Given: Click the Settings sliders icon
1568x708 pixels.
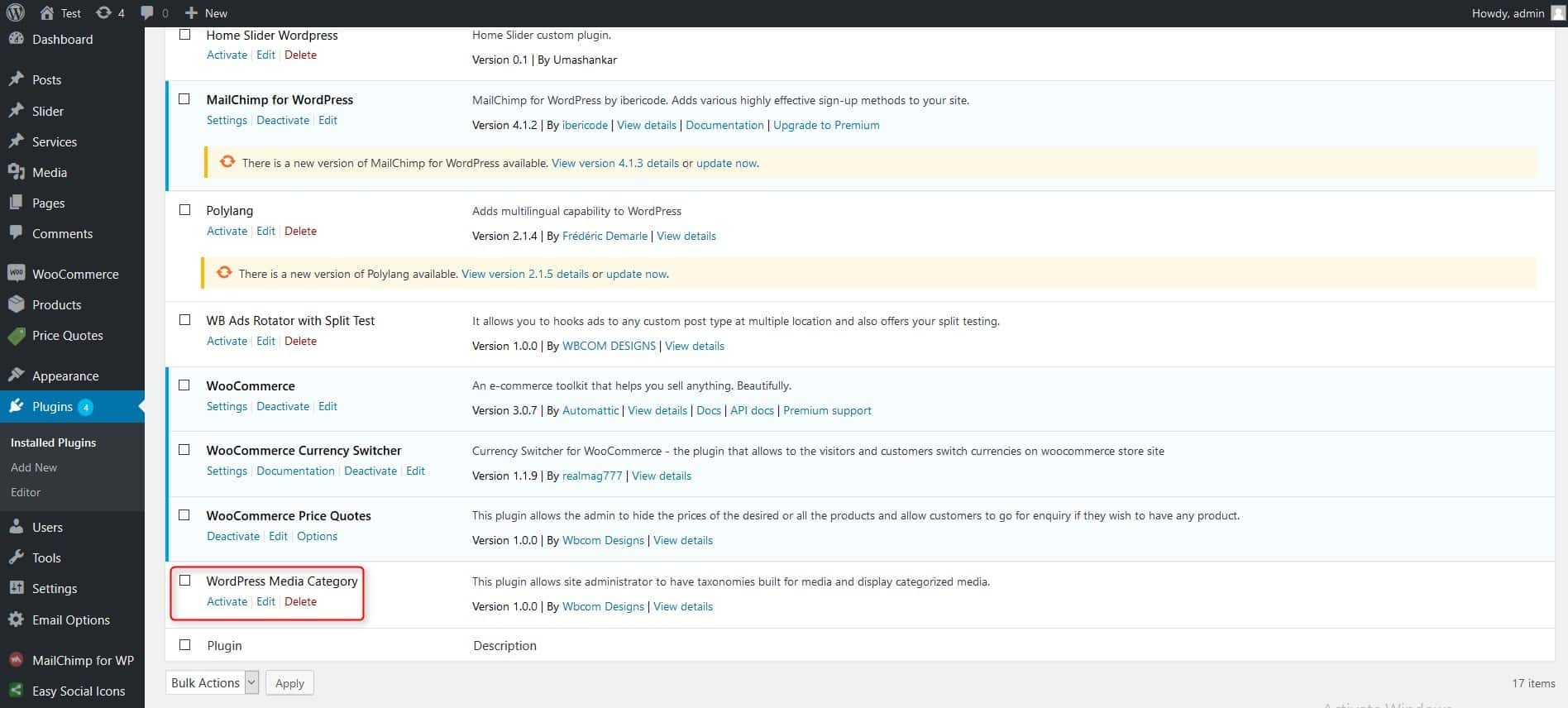Looking at the screenshot, I should [x=16, y=588].
